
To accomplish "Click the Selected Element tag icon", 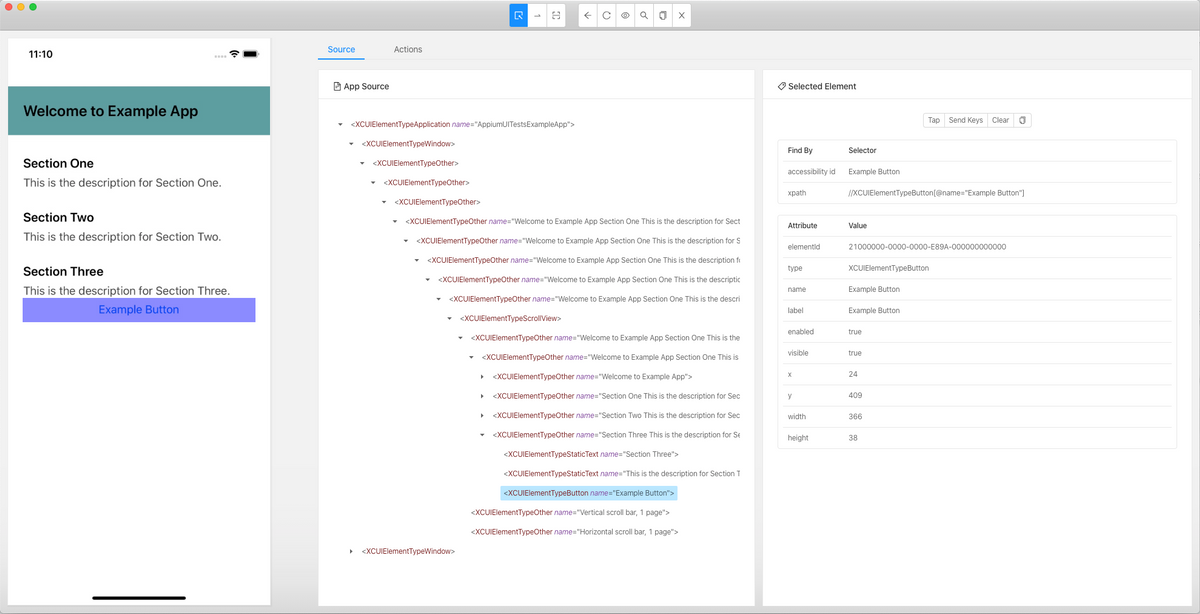I will pyautogui.click(x=782, y=87).
